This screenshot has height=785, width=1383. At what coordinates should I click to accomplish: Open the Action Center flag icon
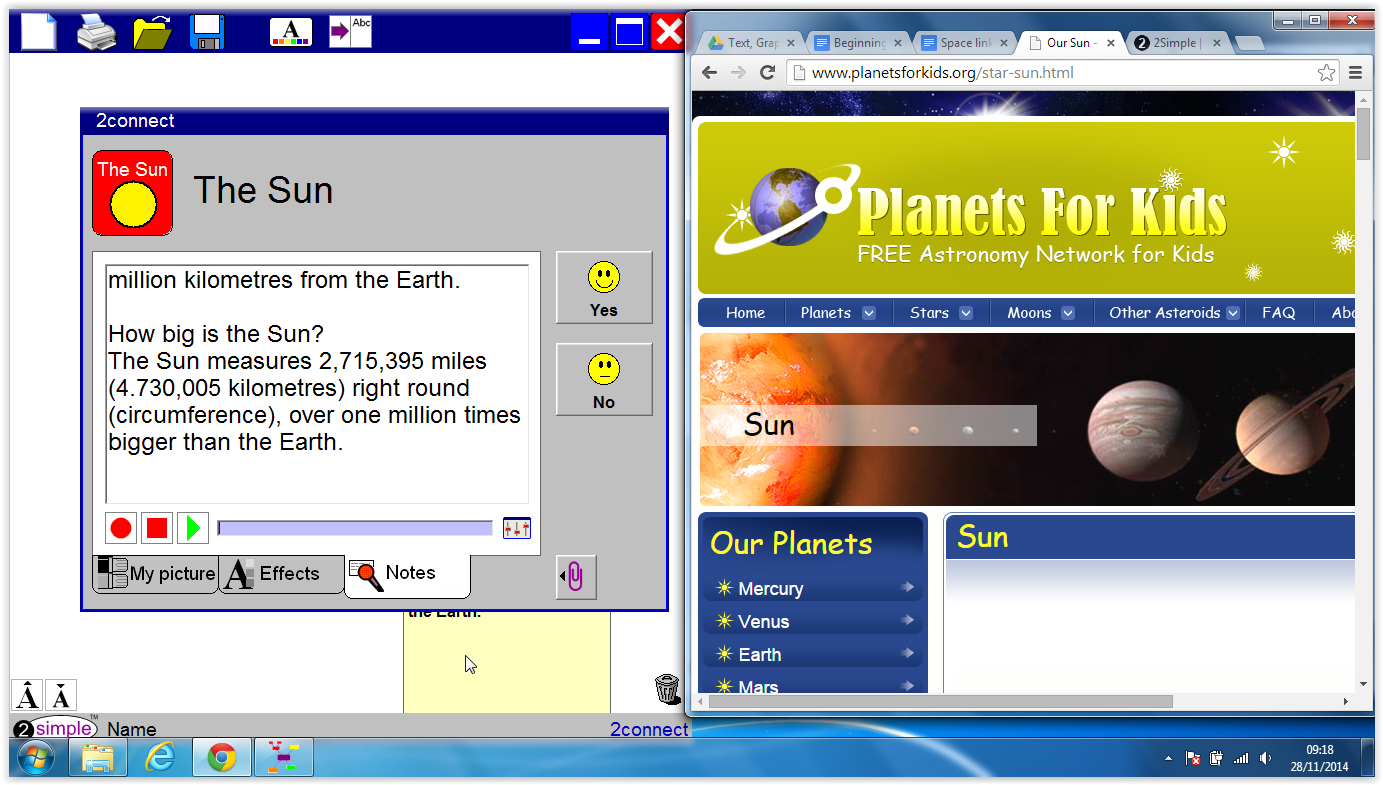[1193, 759]
